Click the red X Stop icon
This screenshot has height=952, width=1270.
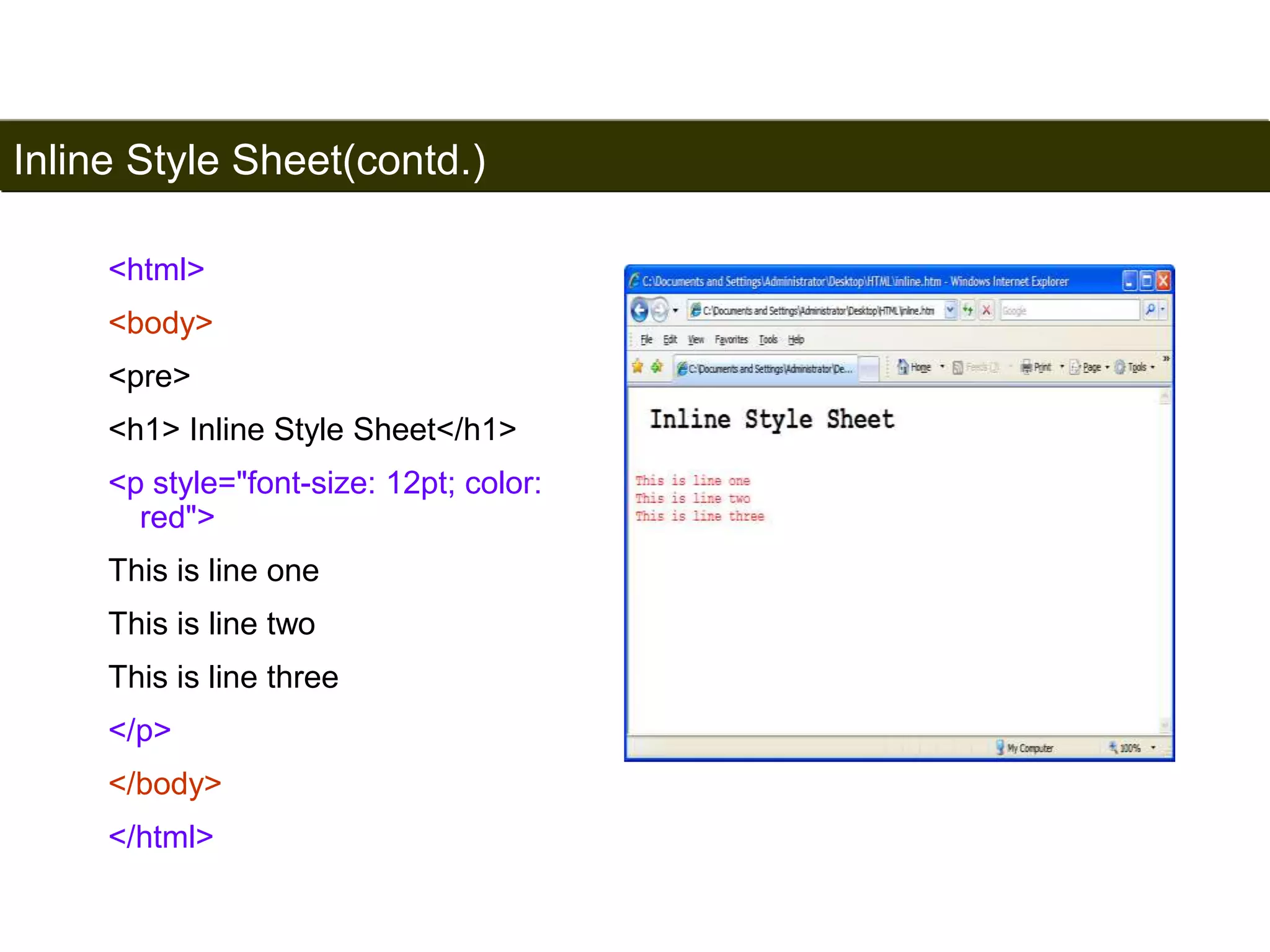[x=987, y=310]
